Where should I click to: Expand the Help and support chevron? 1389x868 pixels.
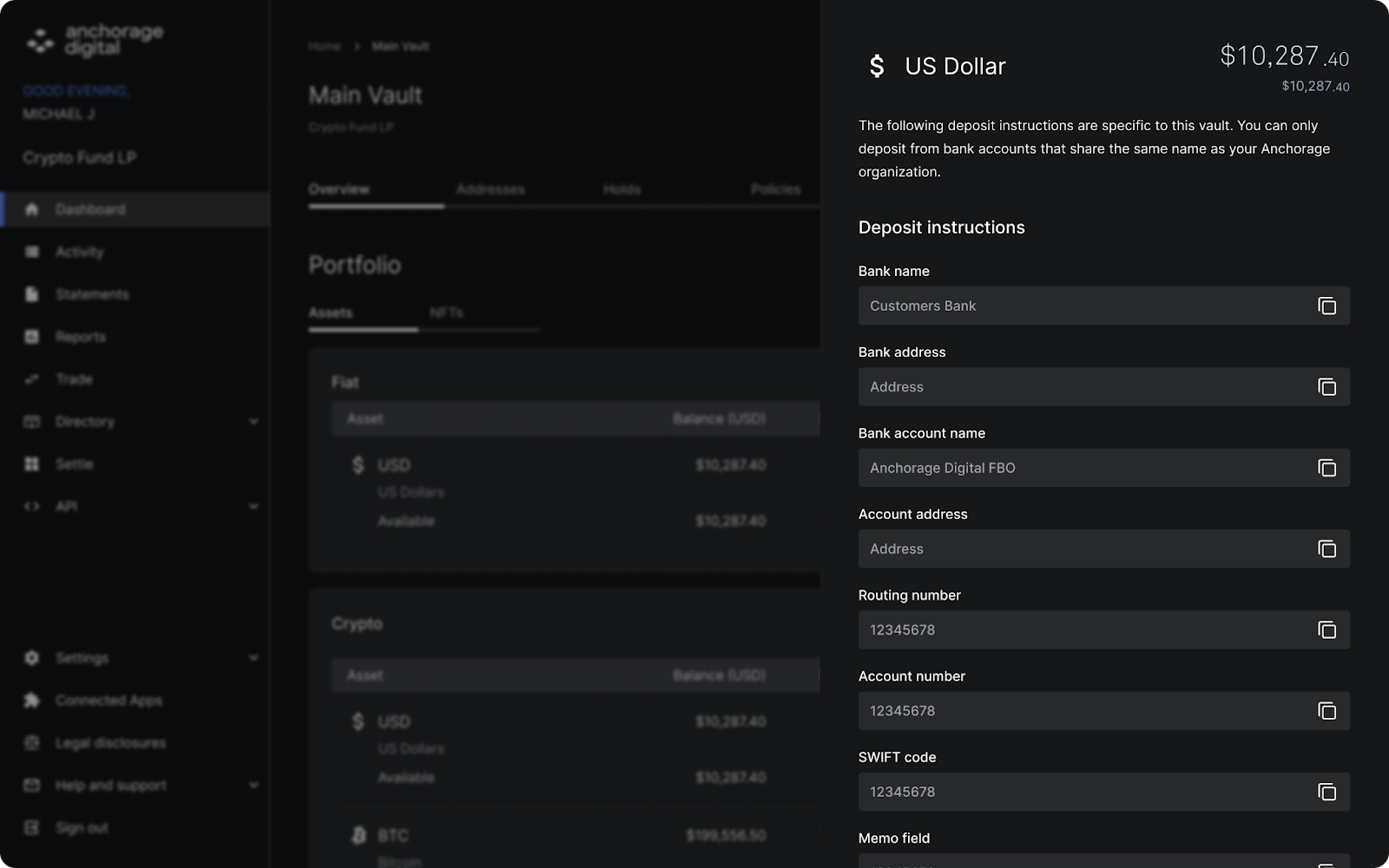pos(253,786)
